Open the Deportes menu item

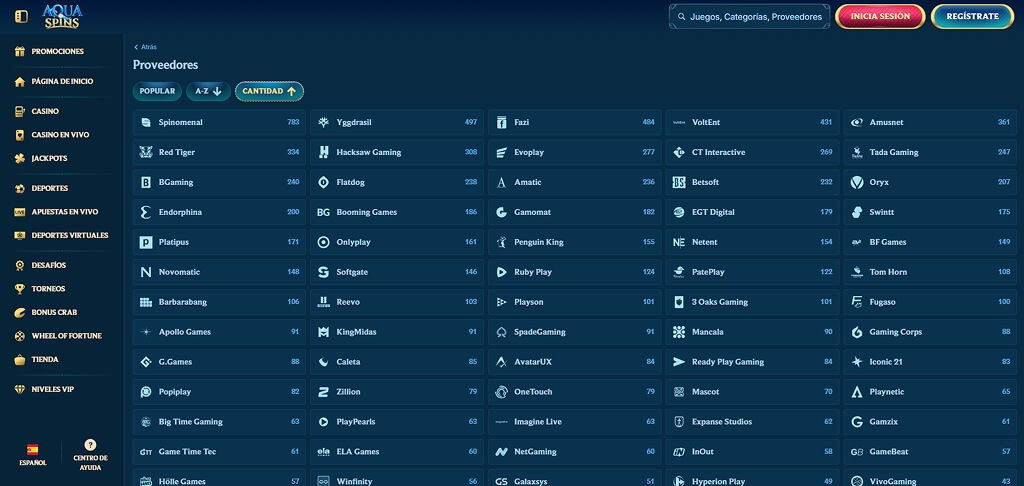(x=50, y=189)
